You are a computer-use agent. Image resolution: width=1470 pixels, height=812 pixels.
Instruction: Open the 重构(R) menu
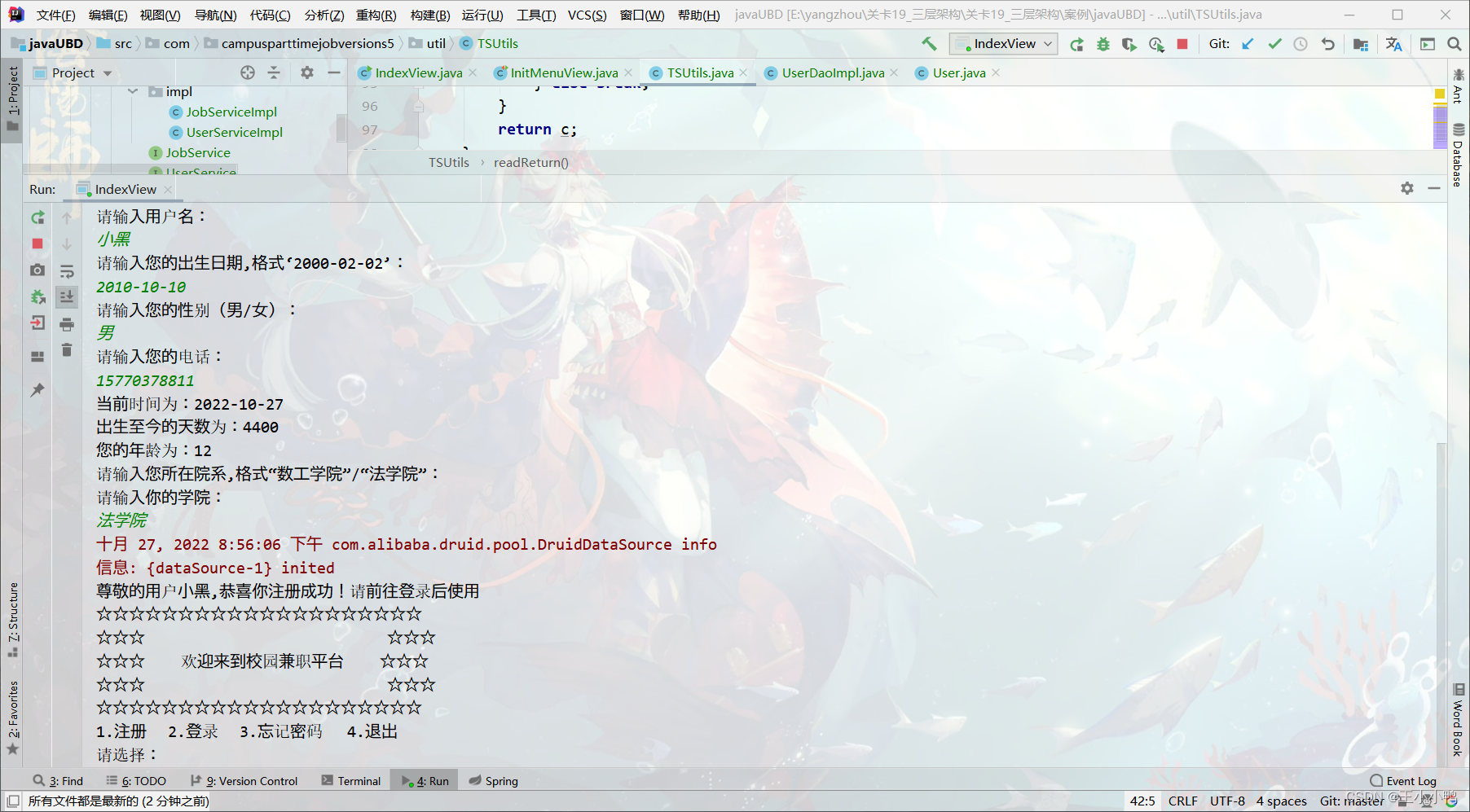coord(376,15)
